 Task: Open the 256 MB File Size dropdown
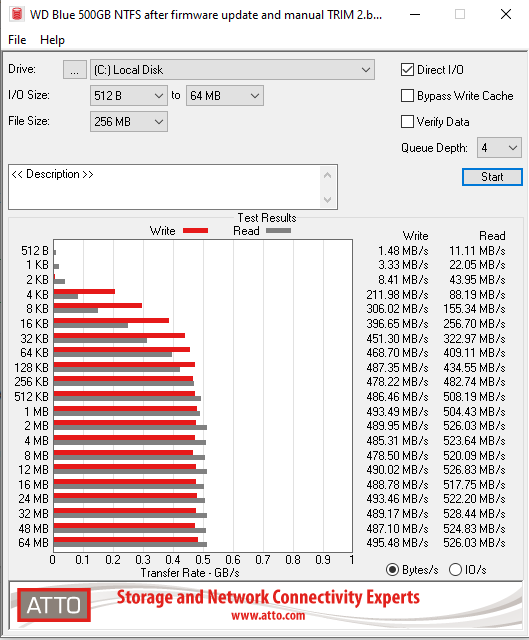129,122
